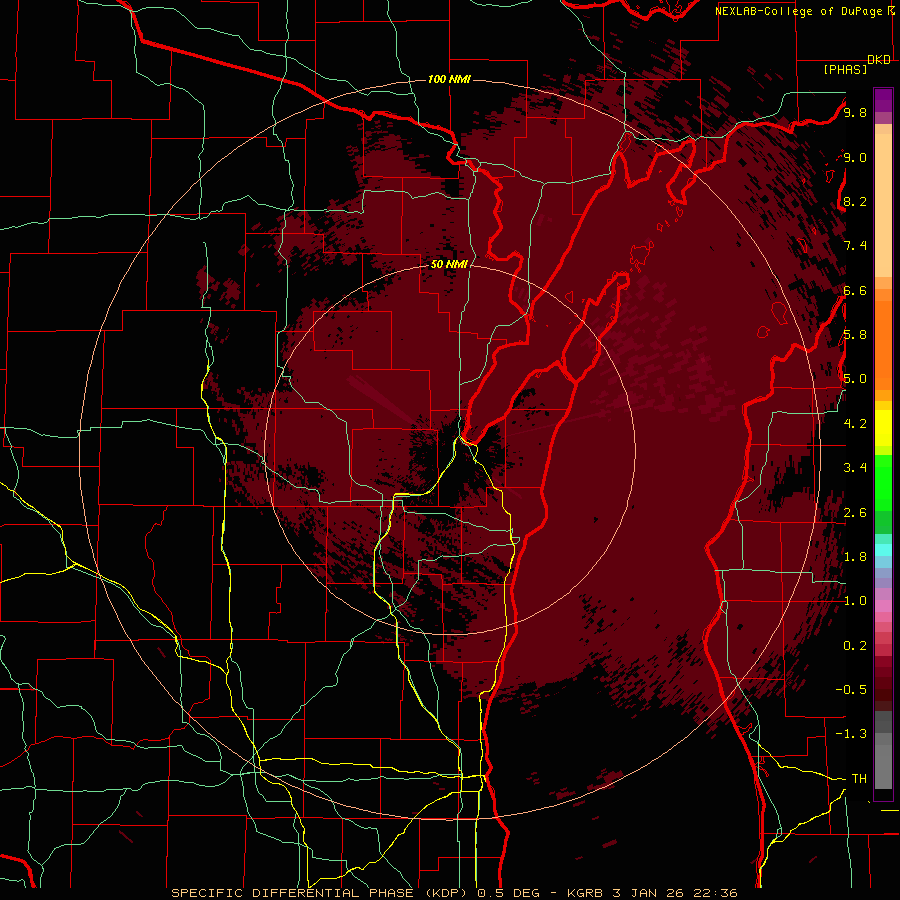Click the [PHAS] units label
900x900 pixels.
(x=845, y=69)
